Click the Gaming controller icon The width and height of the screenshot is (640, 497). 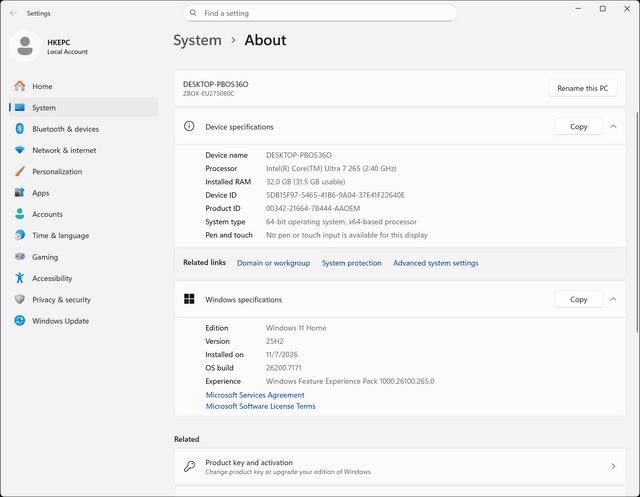20,257
